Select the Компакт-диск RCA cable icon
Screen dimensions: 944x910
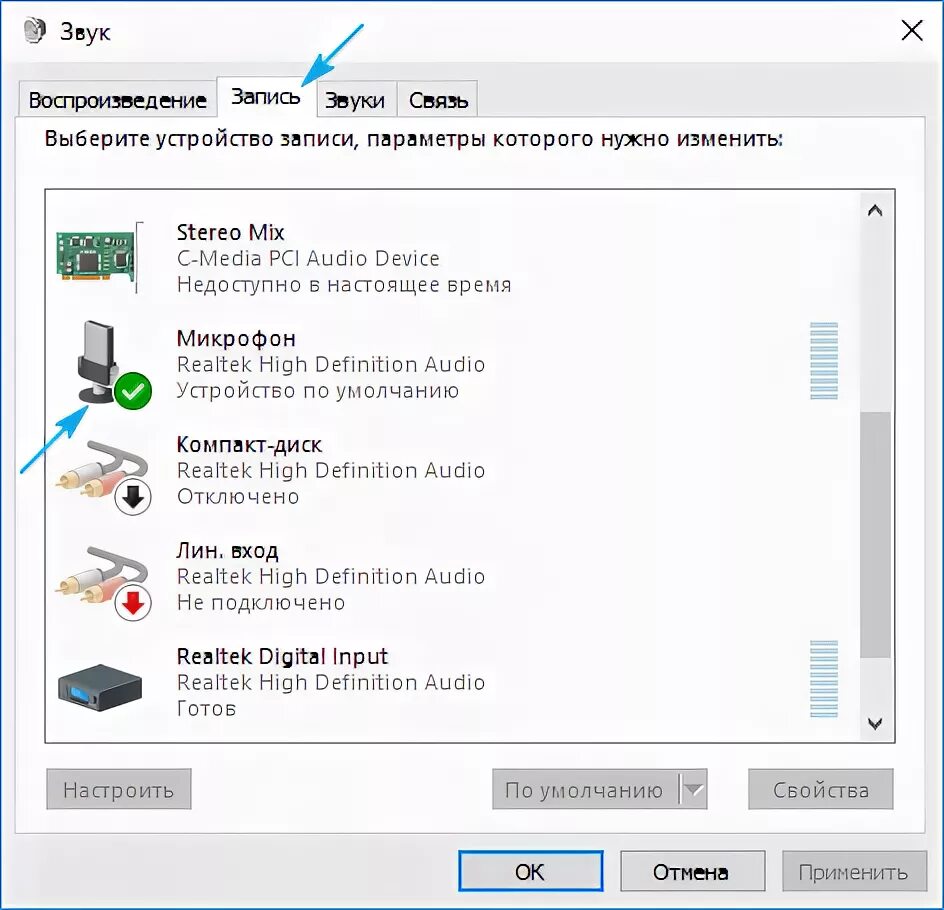pyautogui.click(x=104, y=477)
